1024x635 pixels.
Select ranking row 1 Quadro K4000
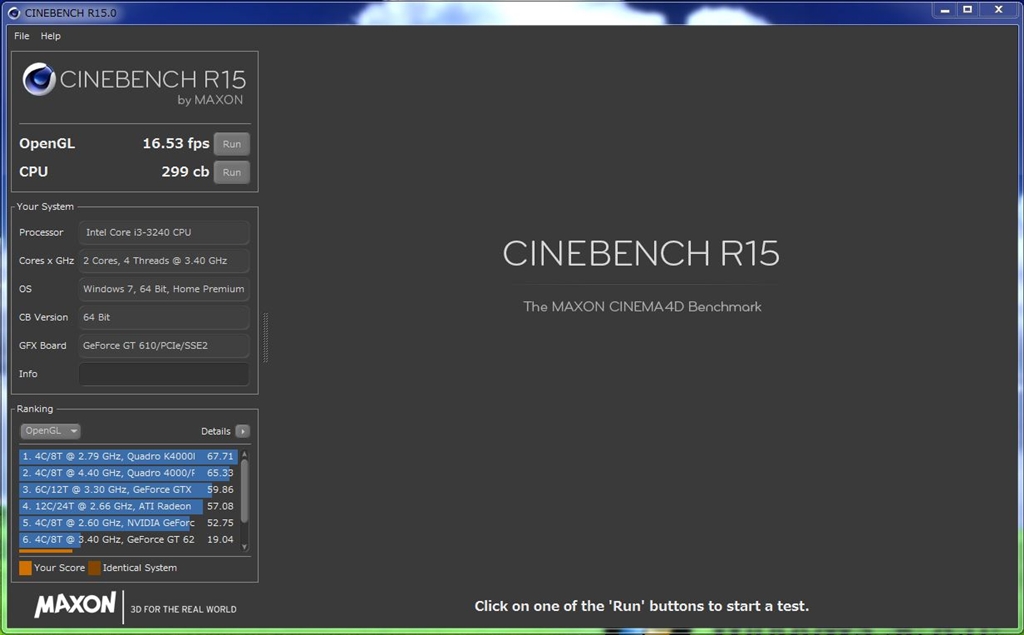(128, 456)
